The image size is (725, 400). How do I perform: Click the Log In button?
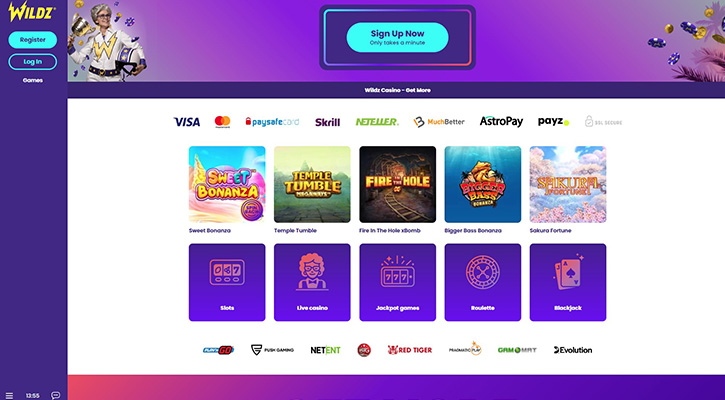33,62
